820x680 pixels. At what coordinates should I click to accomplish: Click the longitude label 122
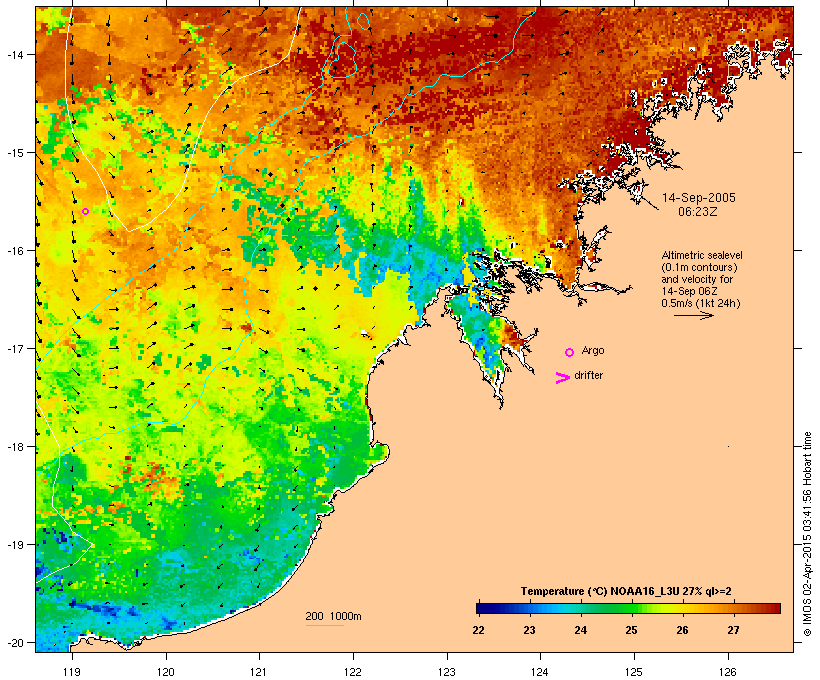353,672
